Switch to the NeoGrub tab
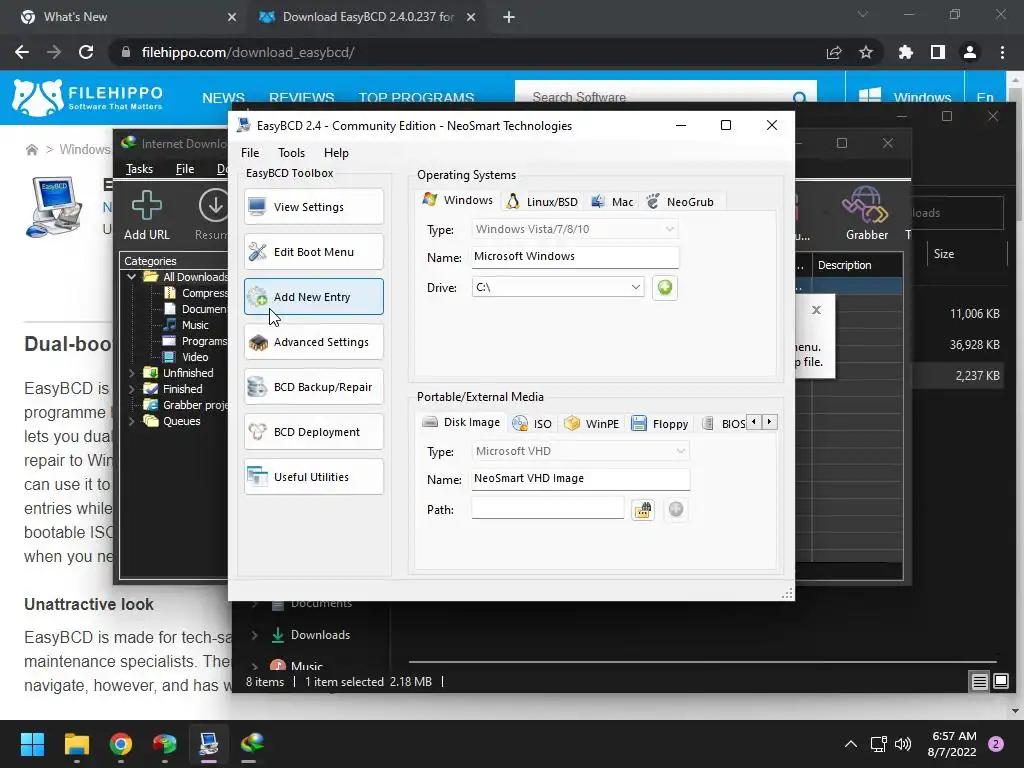The width and height of the screenshot is (1024, 768). pos(680,202)
